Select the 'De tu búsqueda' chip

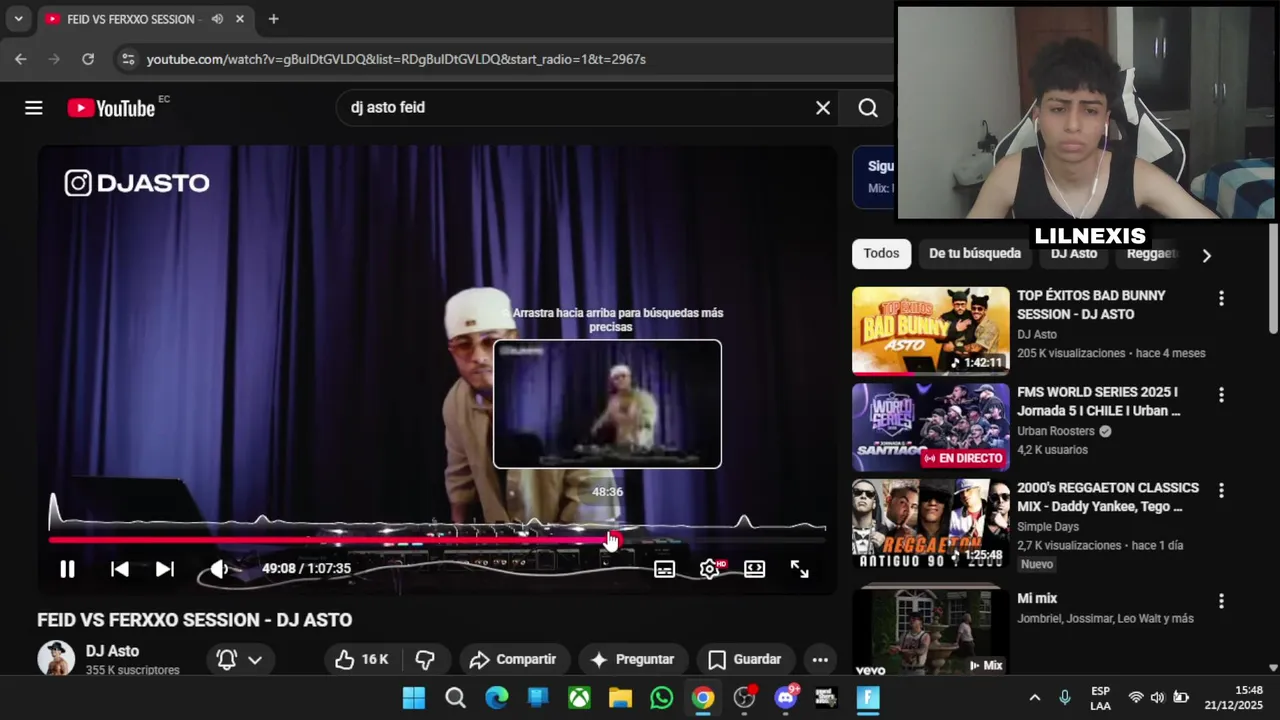[x=975, y=254]
